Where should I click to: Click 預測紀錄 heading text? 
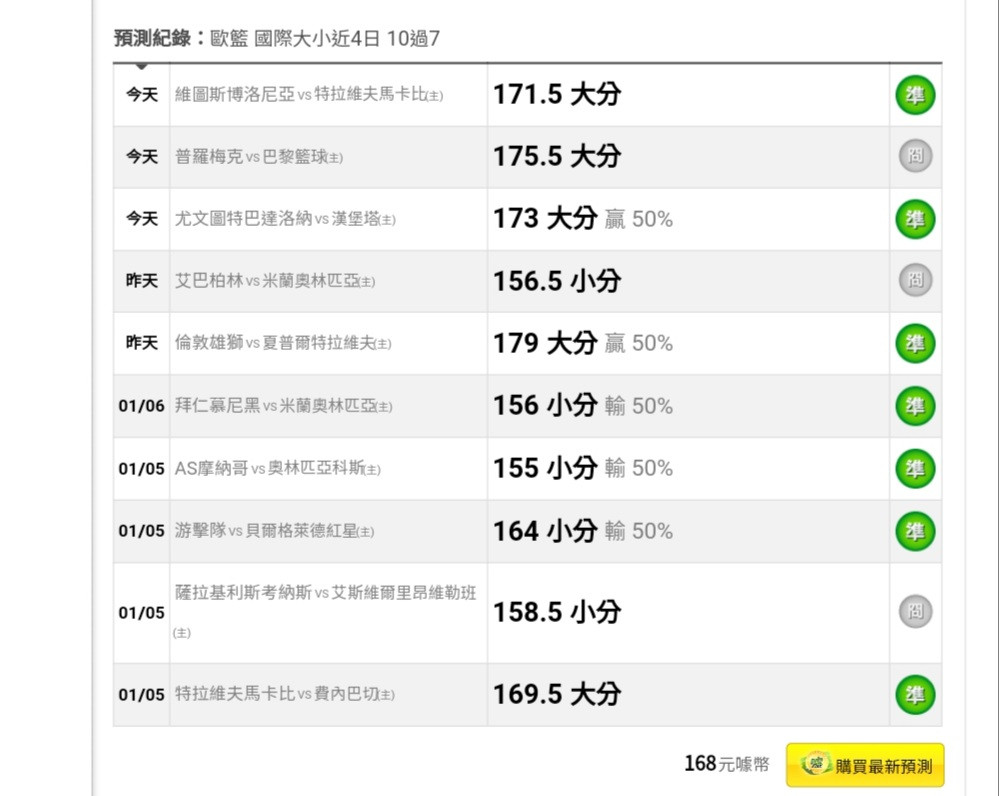(x=153, y=38)
